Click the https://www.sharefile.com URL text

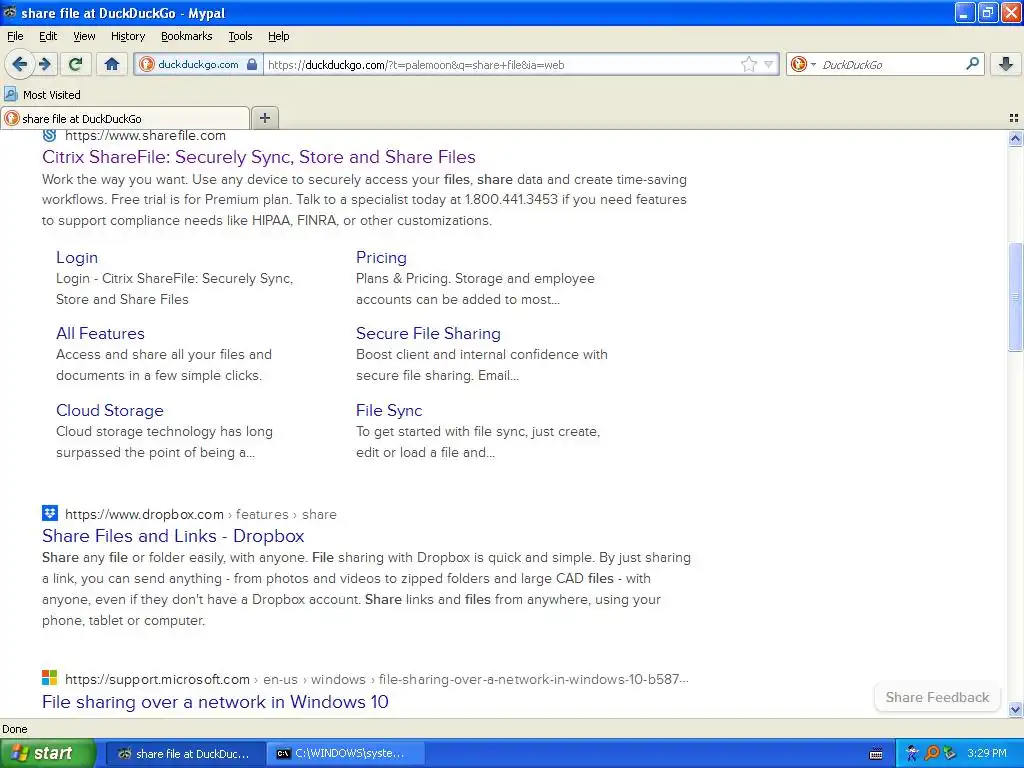pos(145,135)
